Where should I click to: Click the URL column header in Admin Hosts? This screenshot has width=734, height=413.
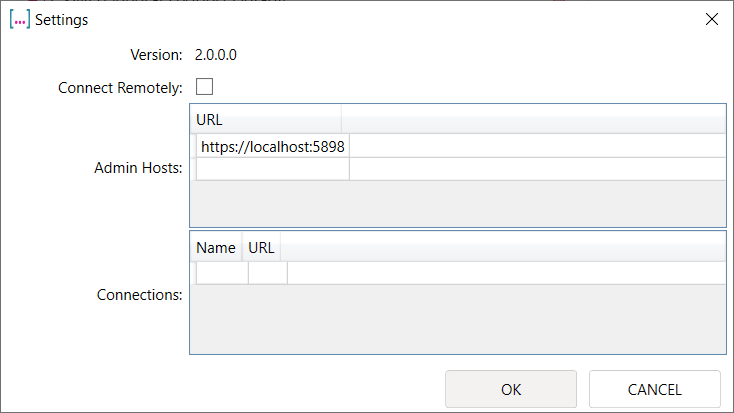click(266, 119)
